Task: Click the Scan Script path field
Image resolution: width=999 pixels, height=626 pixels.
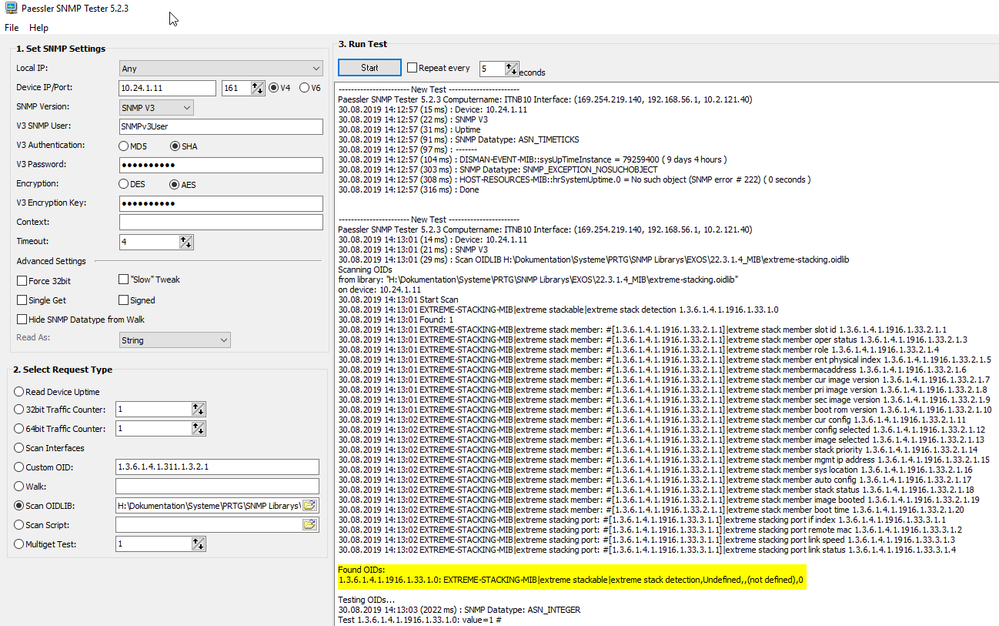Action: (209, 525)
